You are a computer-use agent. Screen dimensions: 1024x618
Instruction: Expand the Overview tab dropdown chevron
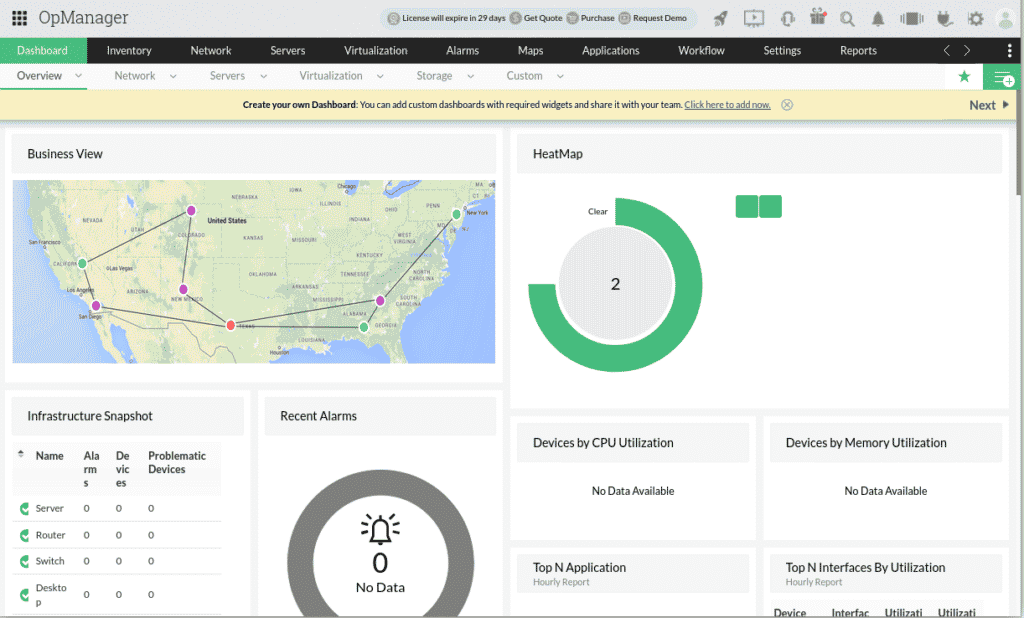coord(78,76)
